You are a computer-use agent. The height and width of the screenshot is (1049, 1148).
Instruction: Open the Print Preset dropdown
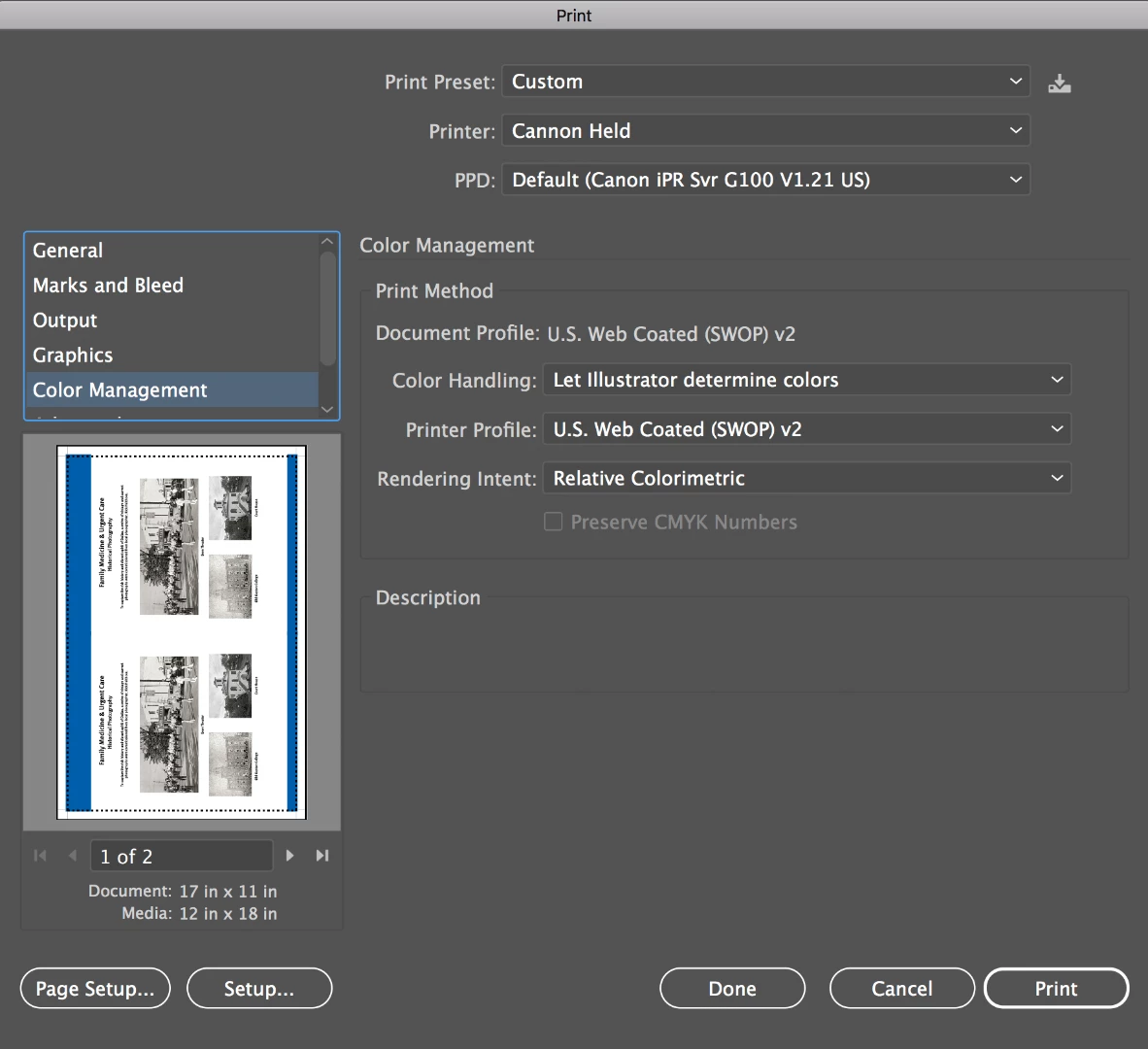(766, 82)
